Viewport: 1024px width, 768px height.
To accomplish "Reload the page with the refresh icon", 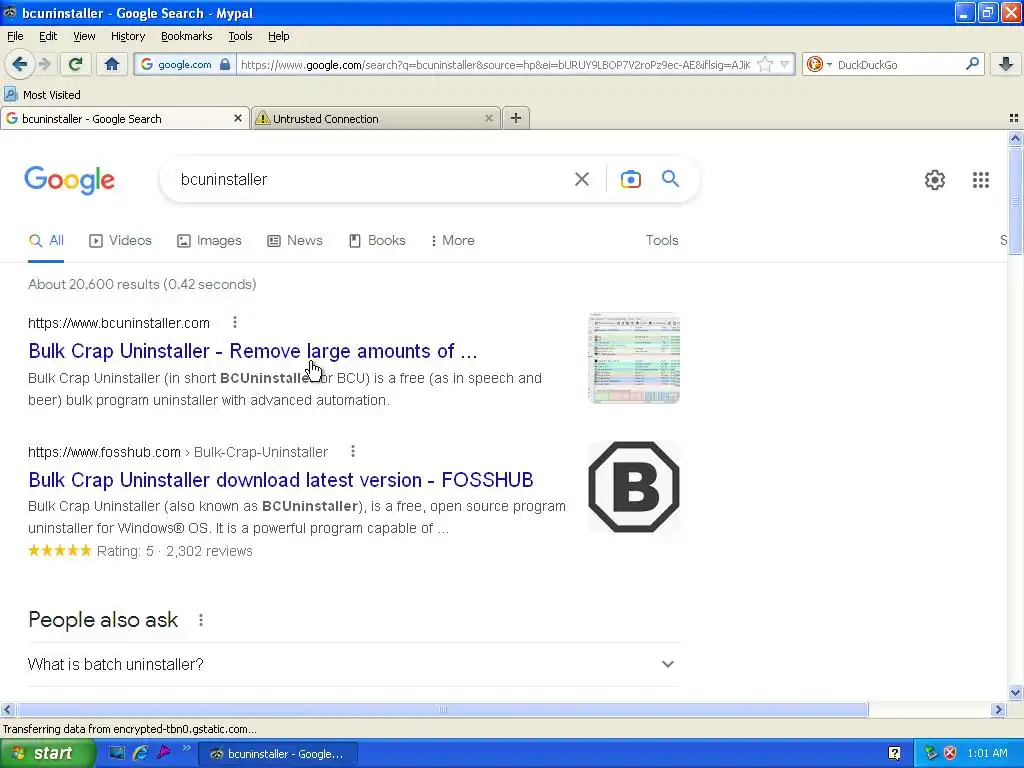I will (76, 64).
